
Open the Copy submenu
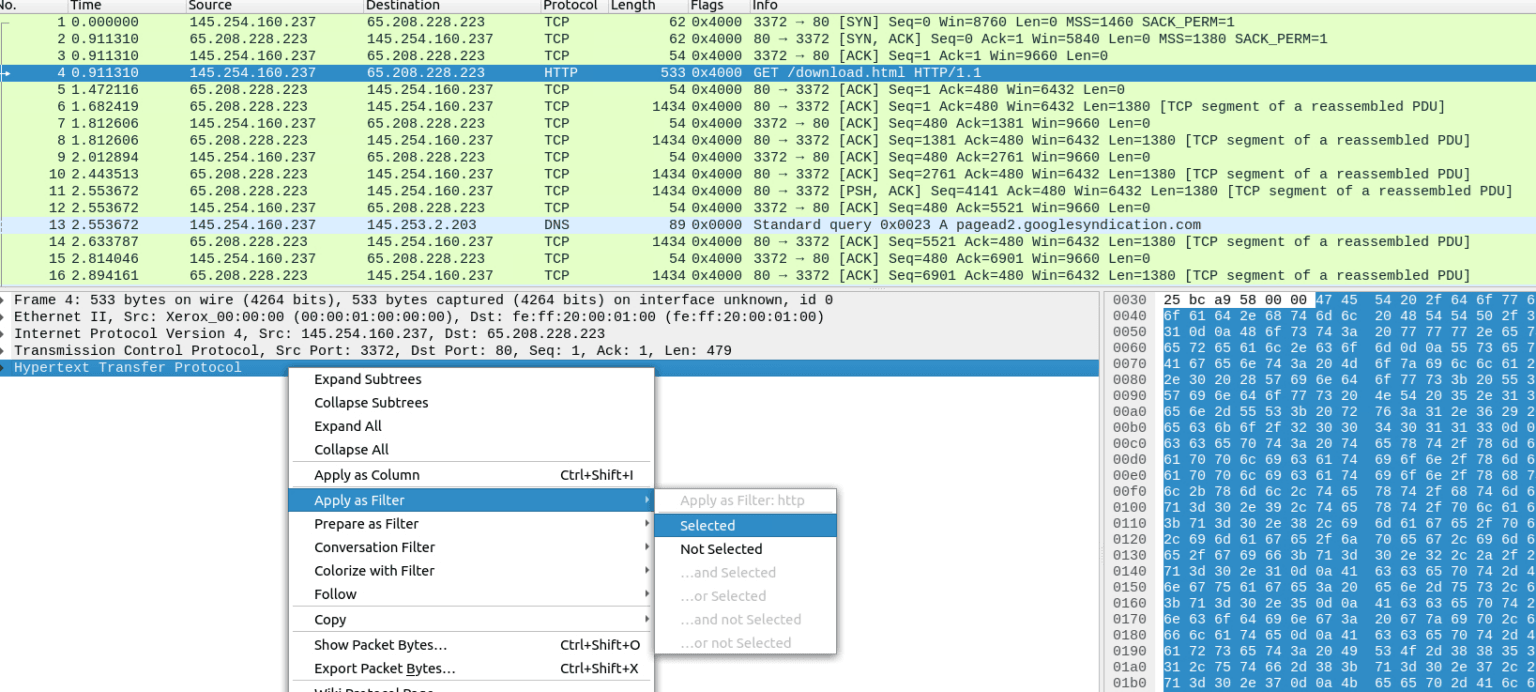tap(471, 620)
